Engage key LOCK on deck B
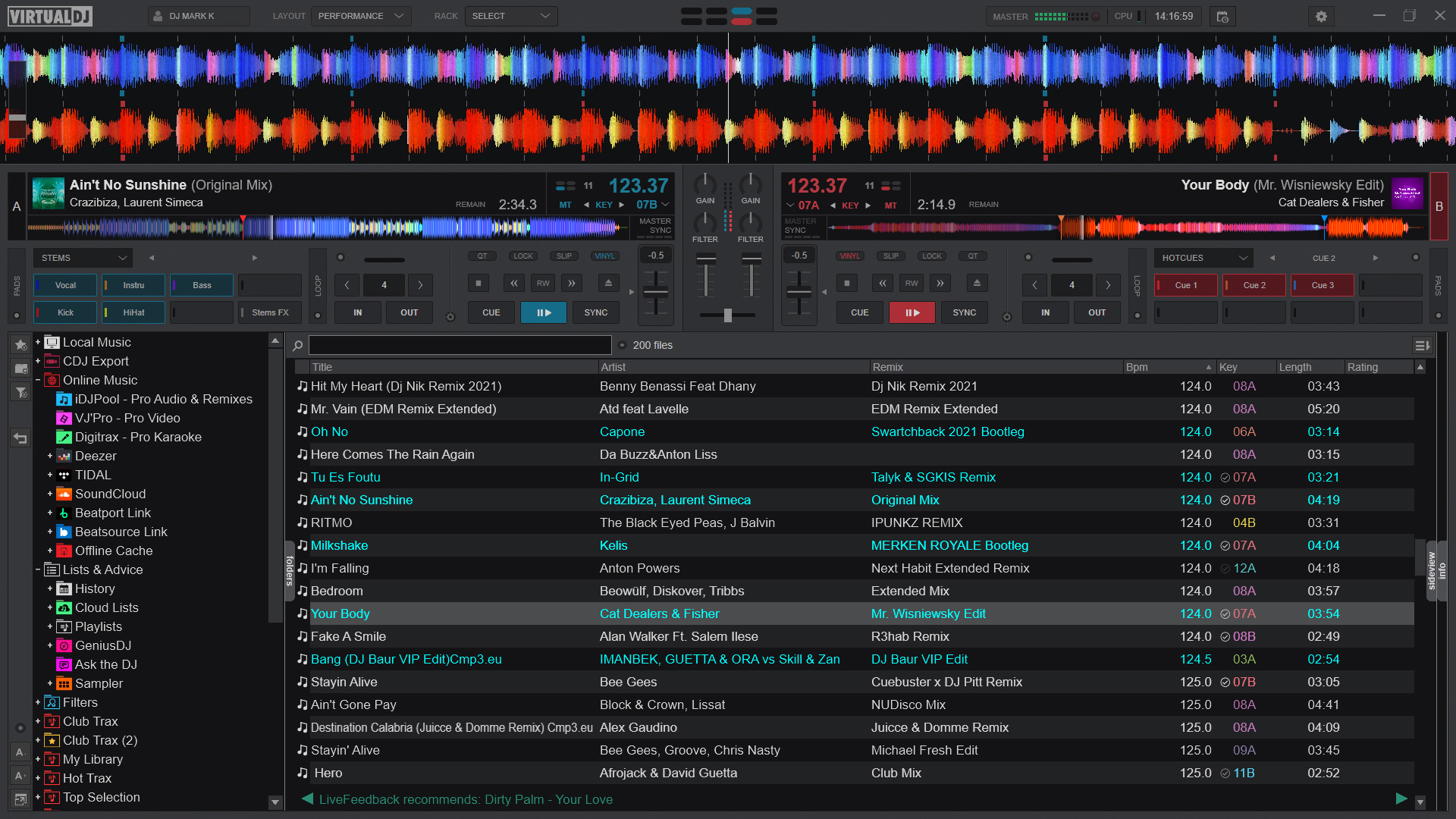1456x819 pixels. pyautogui.click(x=931, y=256)
